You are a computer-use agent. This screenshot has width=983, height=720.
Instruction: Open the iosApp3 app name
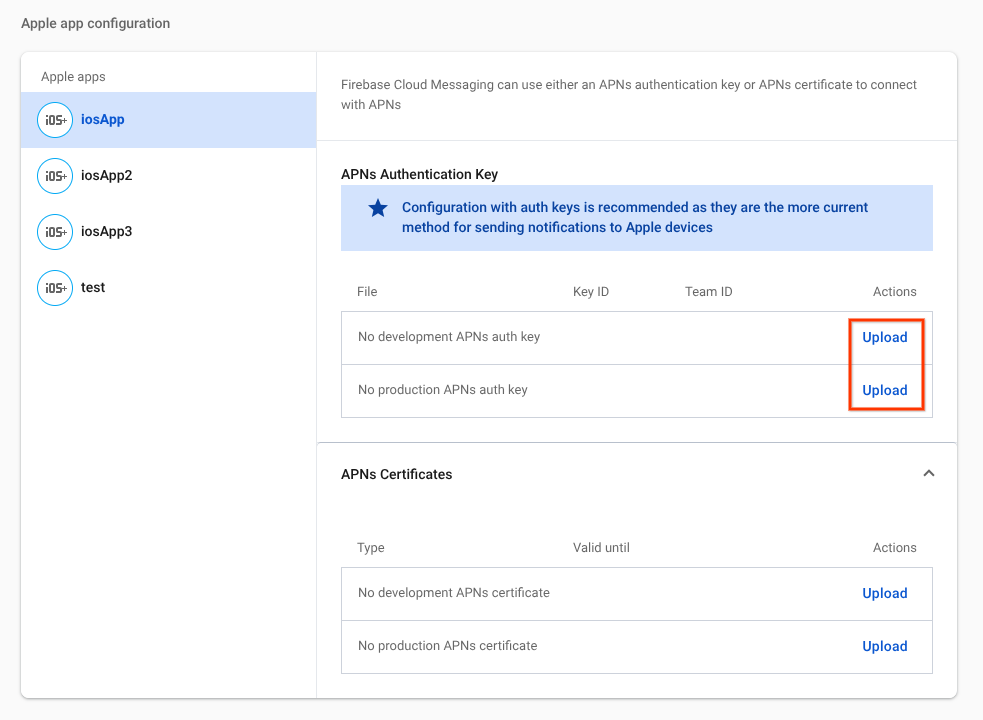tap(106, 232)
